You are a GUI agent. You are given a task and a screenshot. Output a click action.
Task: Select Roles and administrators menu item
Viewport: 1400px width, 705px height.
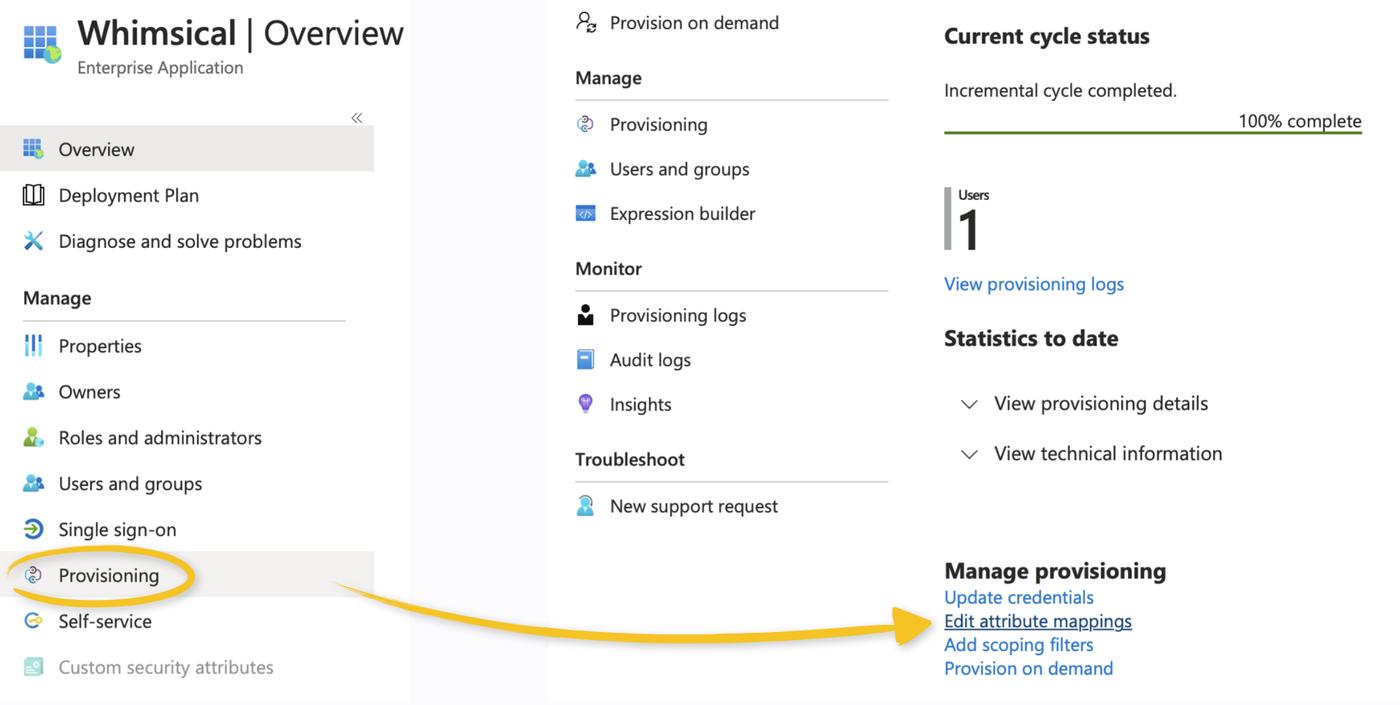[160, 437]
